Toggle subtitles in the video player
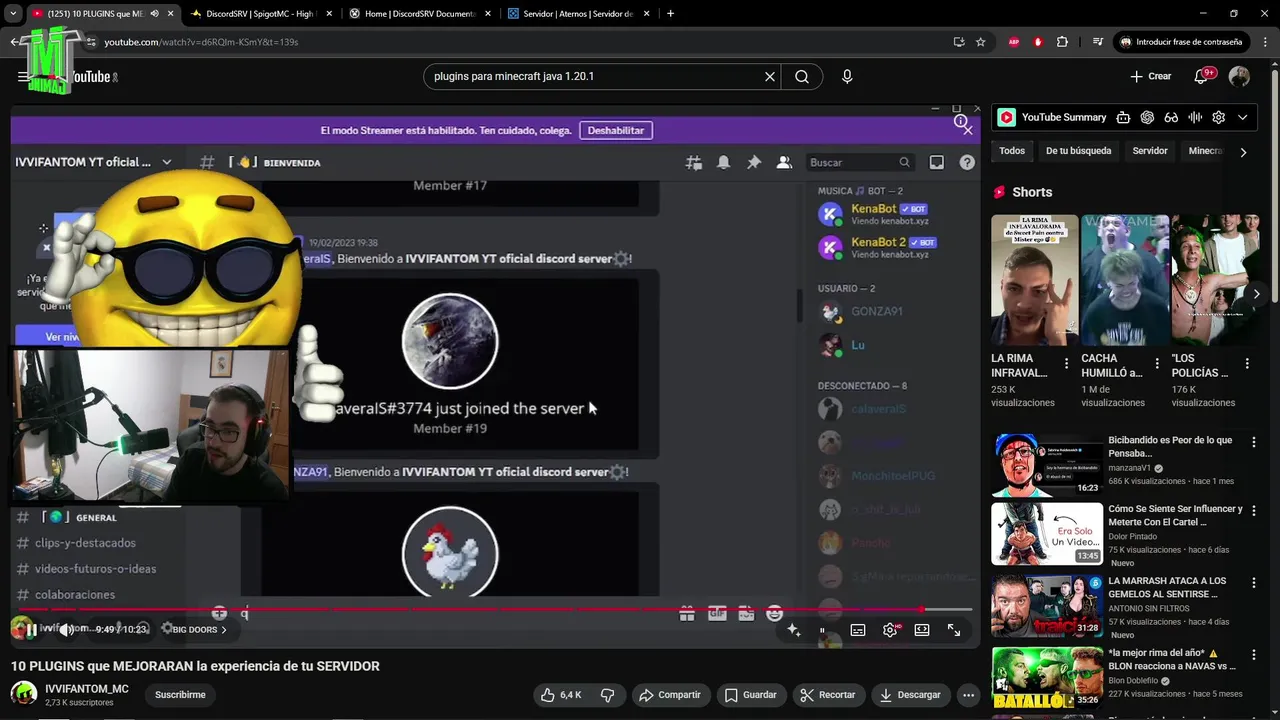Screen dimensions: 1280x720 (858, 630)
